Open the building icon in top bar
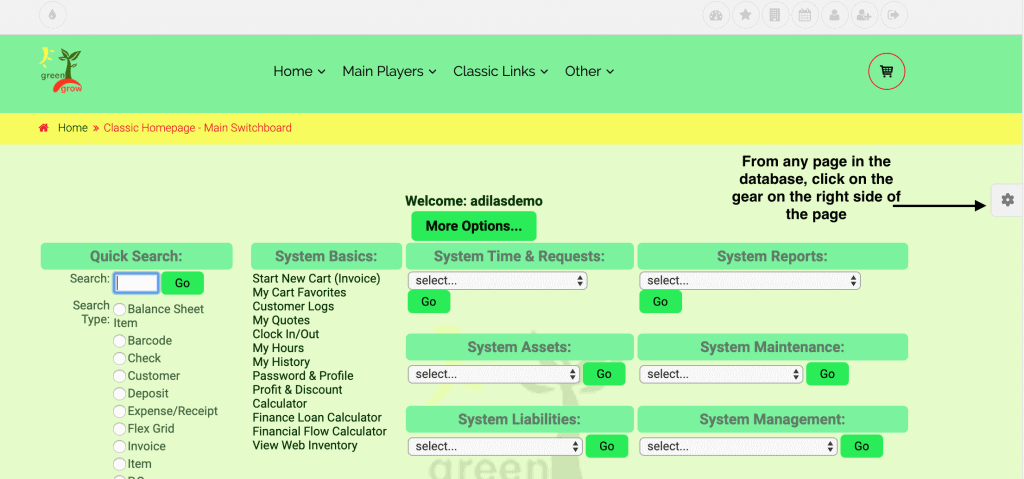Viewport: 1024px width, 479px height. 775,15
